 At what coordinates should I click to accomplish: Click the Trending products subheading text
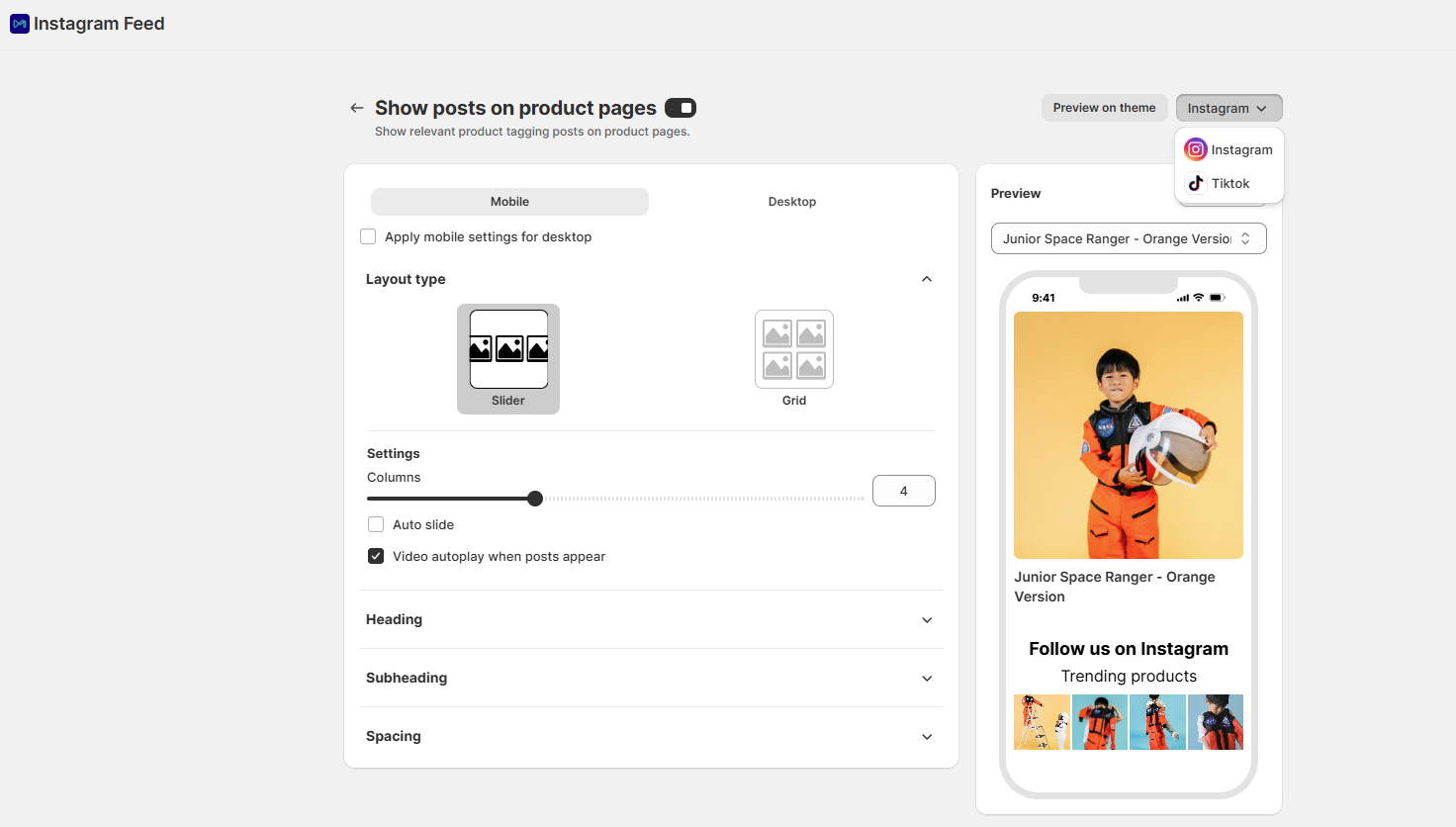1129,677
